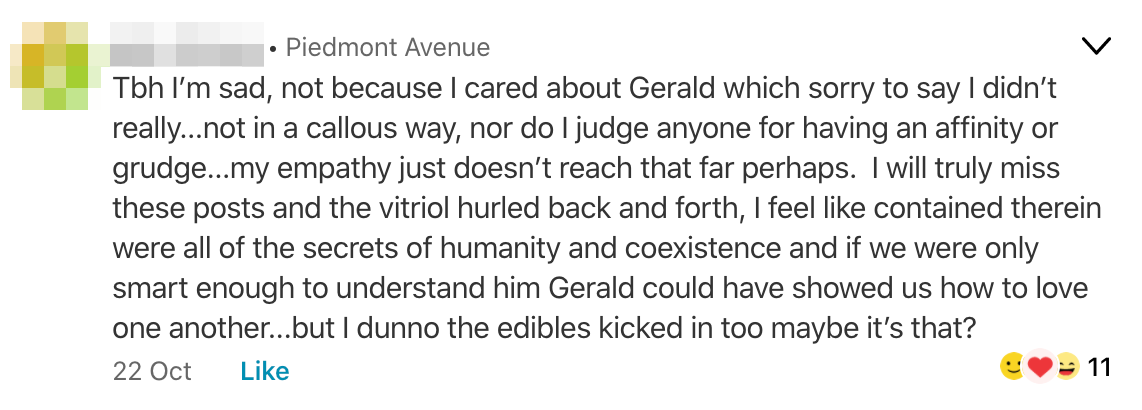This screenshot has height=410, width=1142.
Task: Select the Piedmont Avenue neighborhood label
Action: pyautogui.click(x=387, y=48)
